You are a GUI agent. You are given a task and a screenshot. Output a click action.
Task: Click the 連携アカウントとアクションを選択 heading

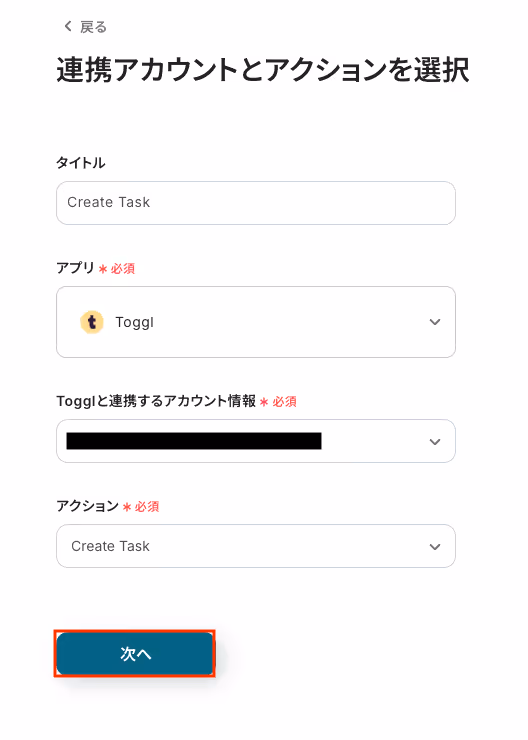(263, 70)
